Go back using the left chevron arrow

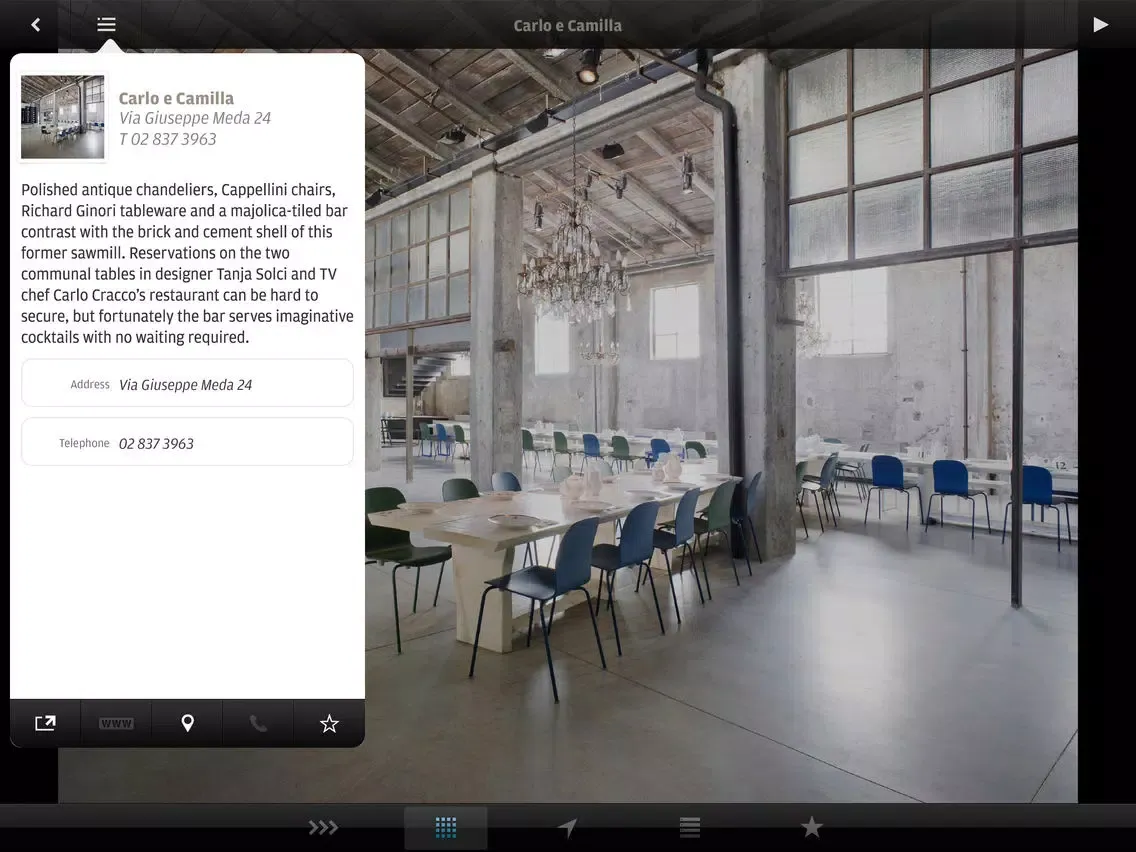(x=36, y=25)
